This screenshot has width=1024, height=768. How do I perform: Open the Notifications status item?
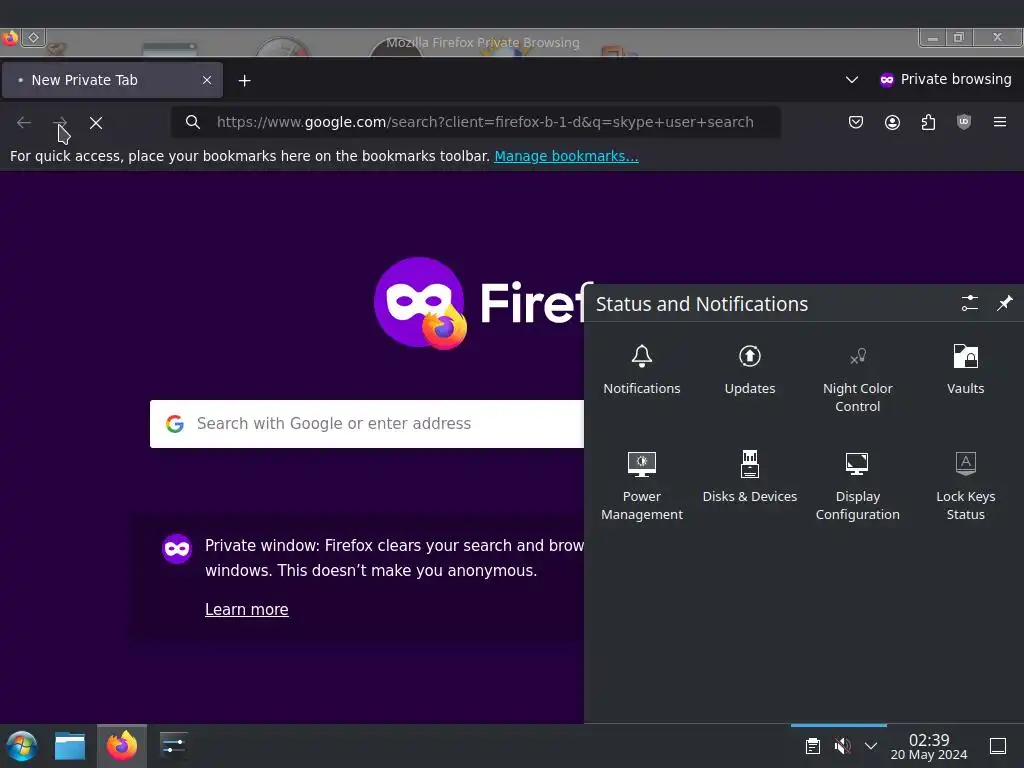(x=641, y=370)
